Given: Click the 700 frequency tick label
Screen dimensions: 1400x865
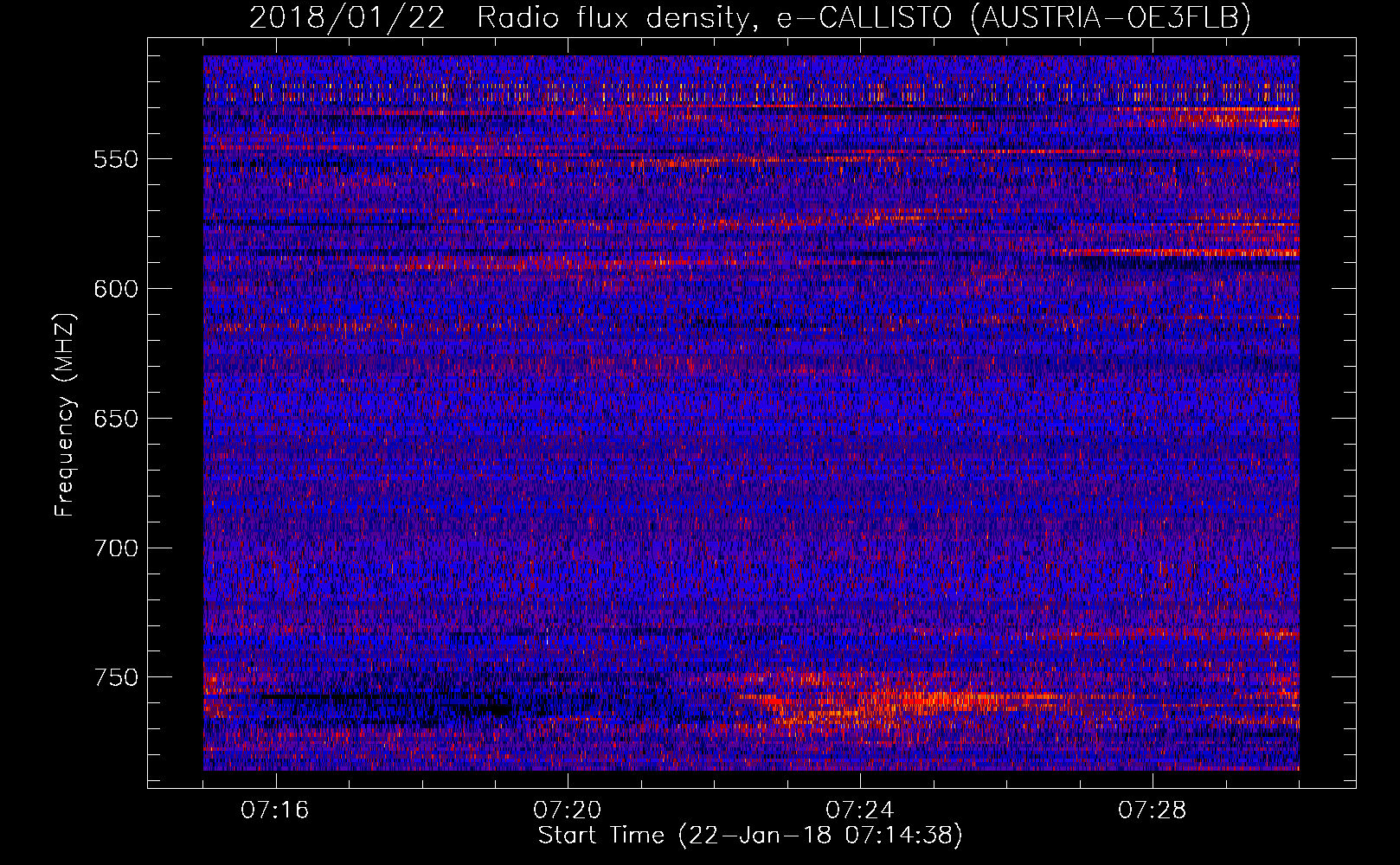Looking at the screenshot, I should coord(115,548).
